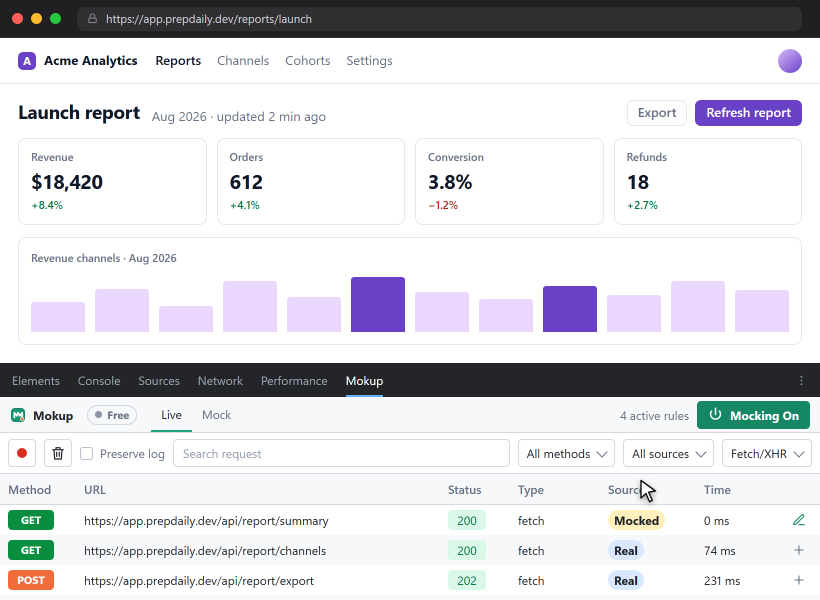Select the api/report/summary request URL
This screenshot has height=600, width=820.
click(206, 521)
